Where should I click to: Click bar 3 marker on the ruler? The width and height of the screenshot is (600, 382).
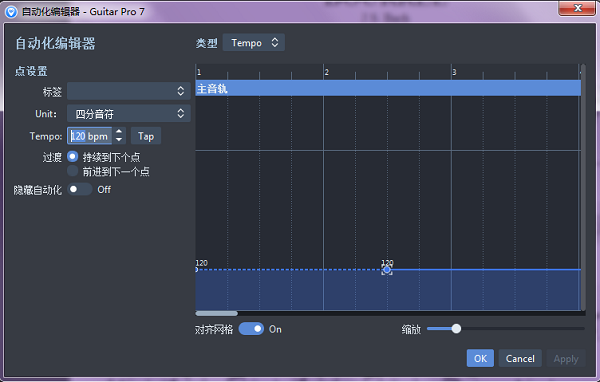(x=454, y=72)
